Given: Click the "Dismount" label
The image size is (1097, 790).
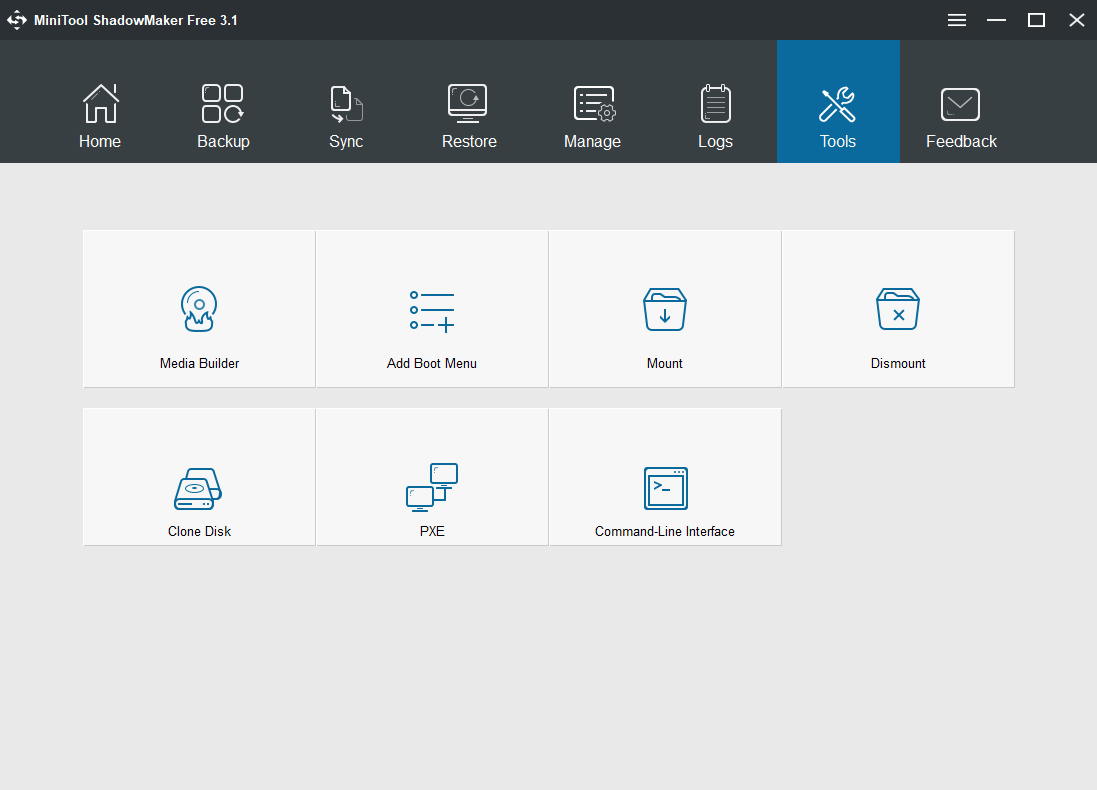Looking at the screenshot, I should pos(898,363).
